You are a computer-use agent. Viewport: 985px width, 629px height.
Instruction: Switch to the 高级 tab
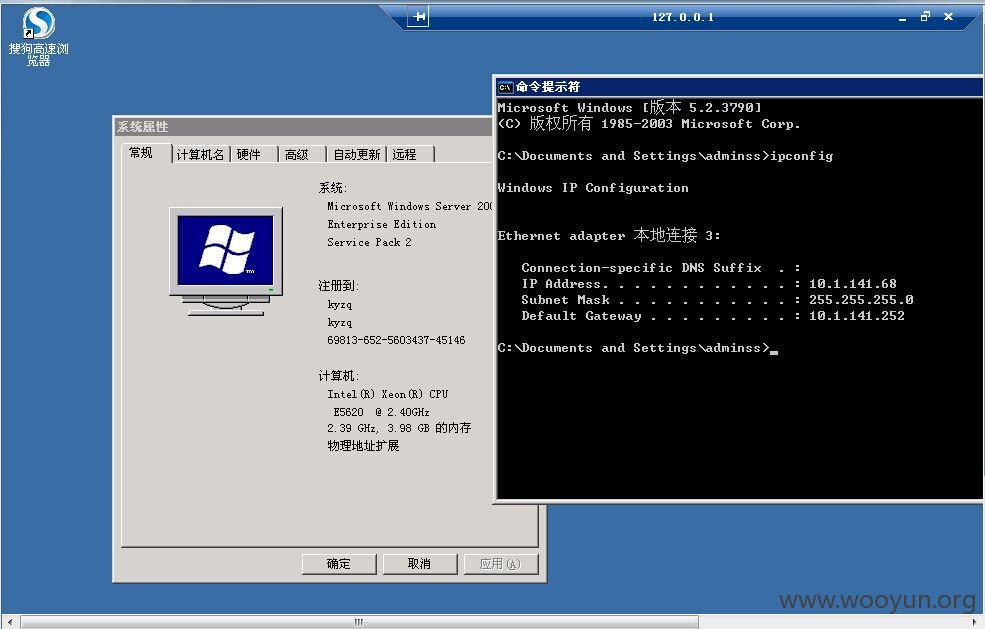click(297, 155)
